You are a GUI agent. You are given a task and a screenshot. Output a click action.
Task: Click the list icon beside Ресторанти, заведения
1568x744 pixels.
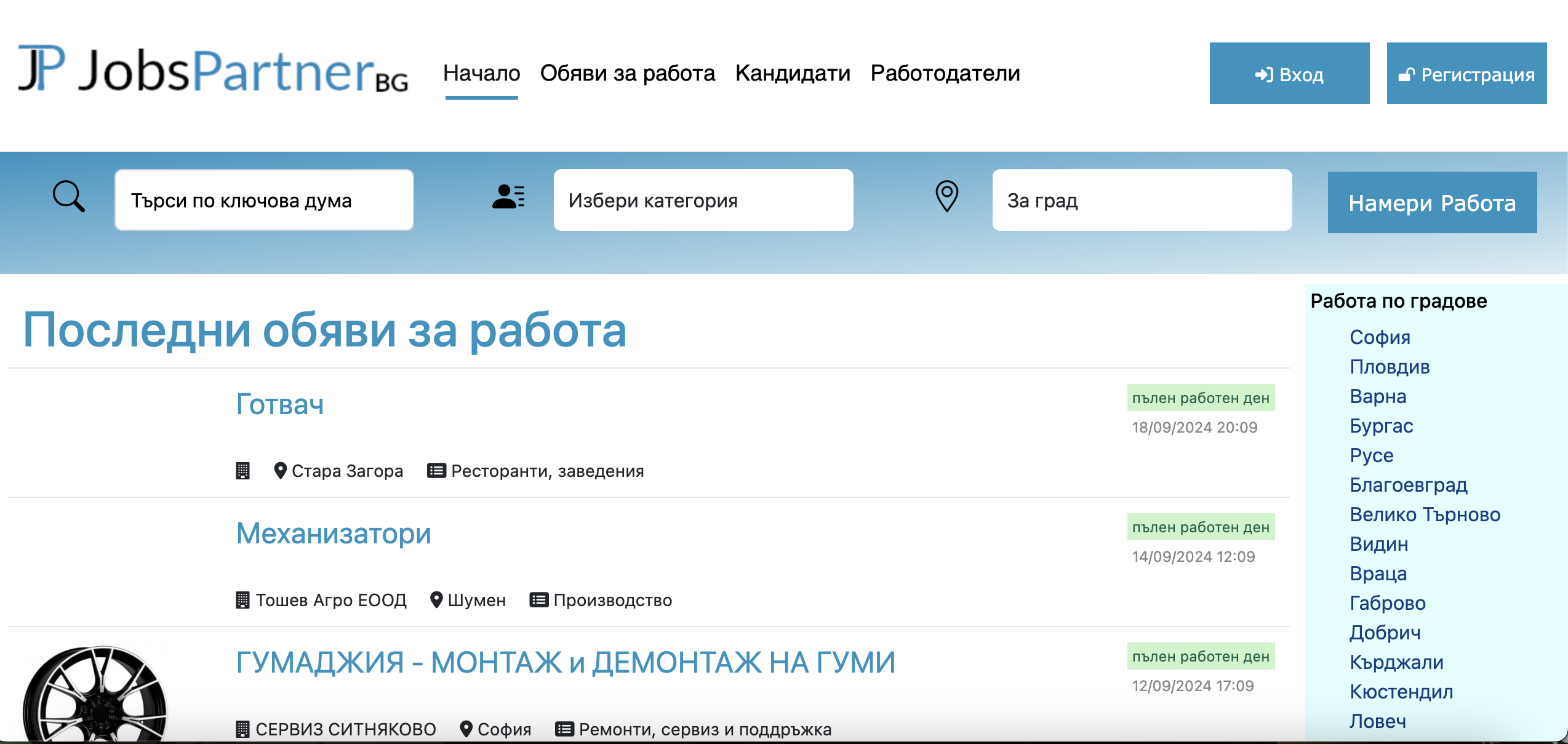pyautogui.click(x=437, y=471)
